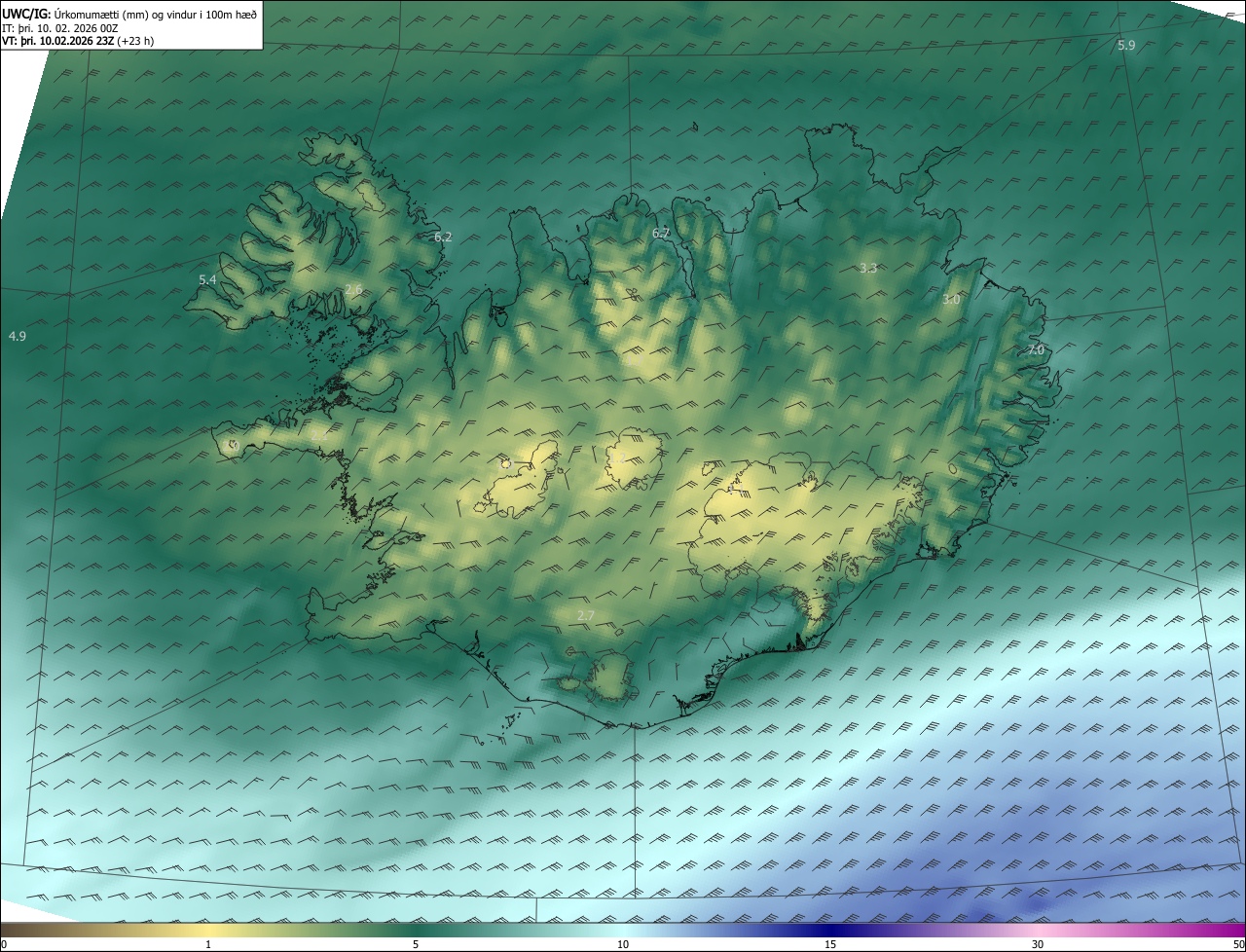The width and height of the screenshot is (1246, 952).
Task: Click the 7.0 precipitation value
Action: [x=1035, y=350]
